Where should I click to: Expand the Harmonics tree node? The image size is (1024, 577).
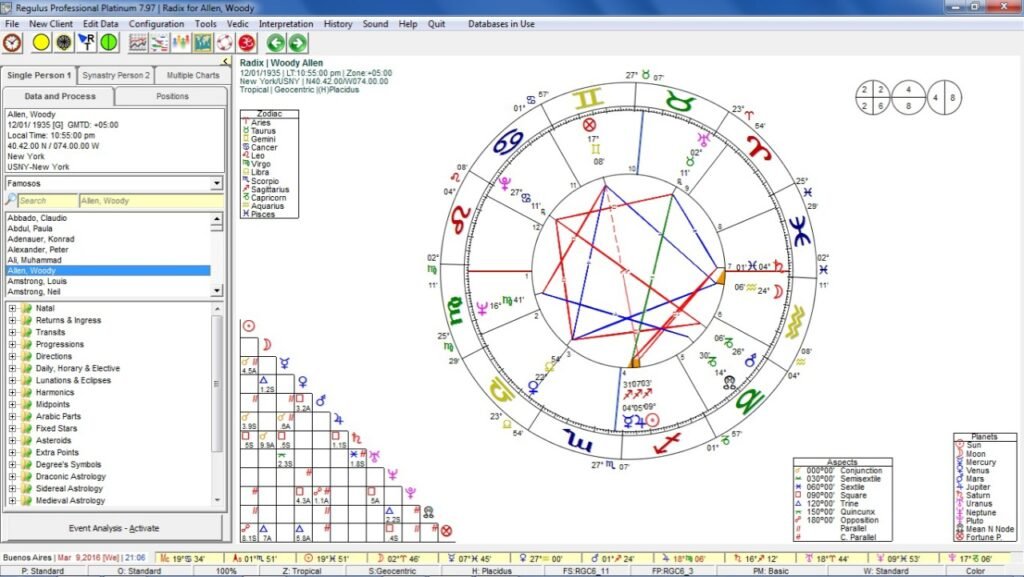coord(12,392)
